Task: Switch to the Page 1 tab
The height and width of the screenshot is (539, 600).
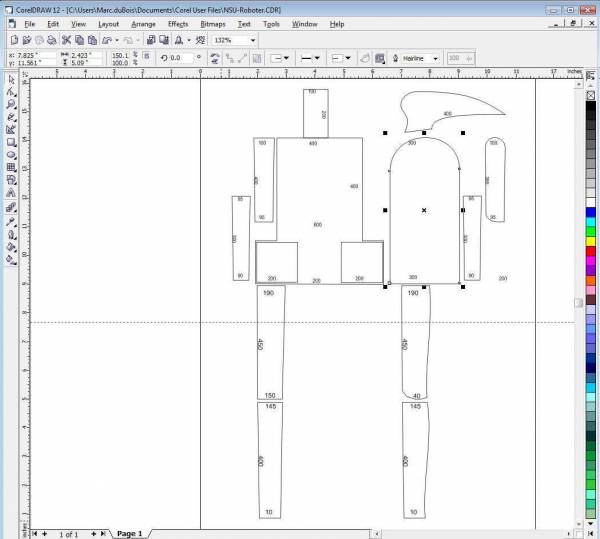Action: click(x=130, y=534)
